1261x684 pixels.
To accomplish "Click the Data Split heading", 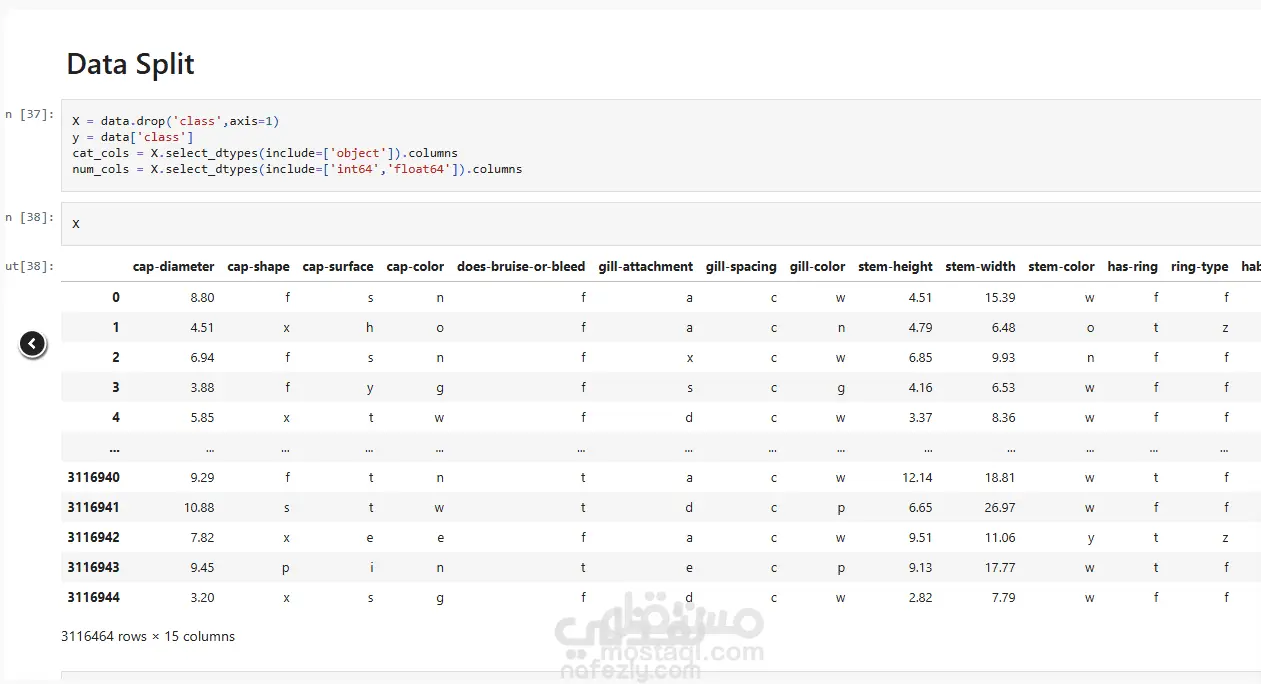I will click(130, 64).
